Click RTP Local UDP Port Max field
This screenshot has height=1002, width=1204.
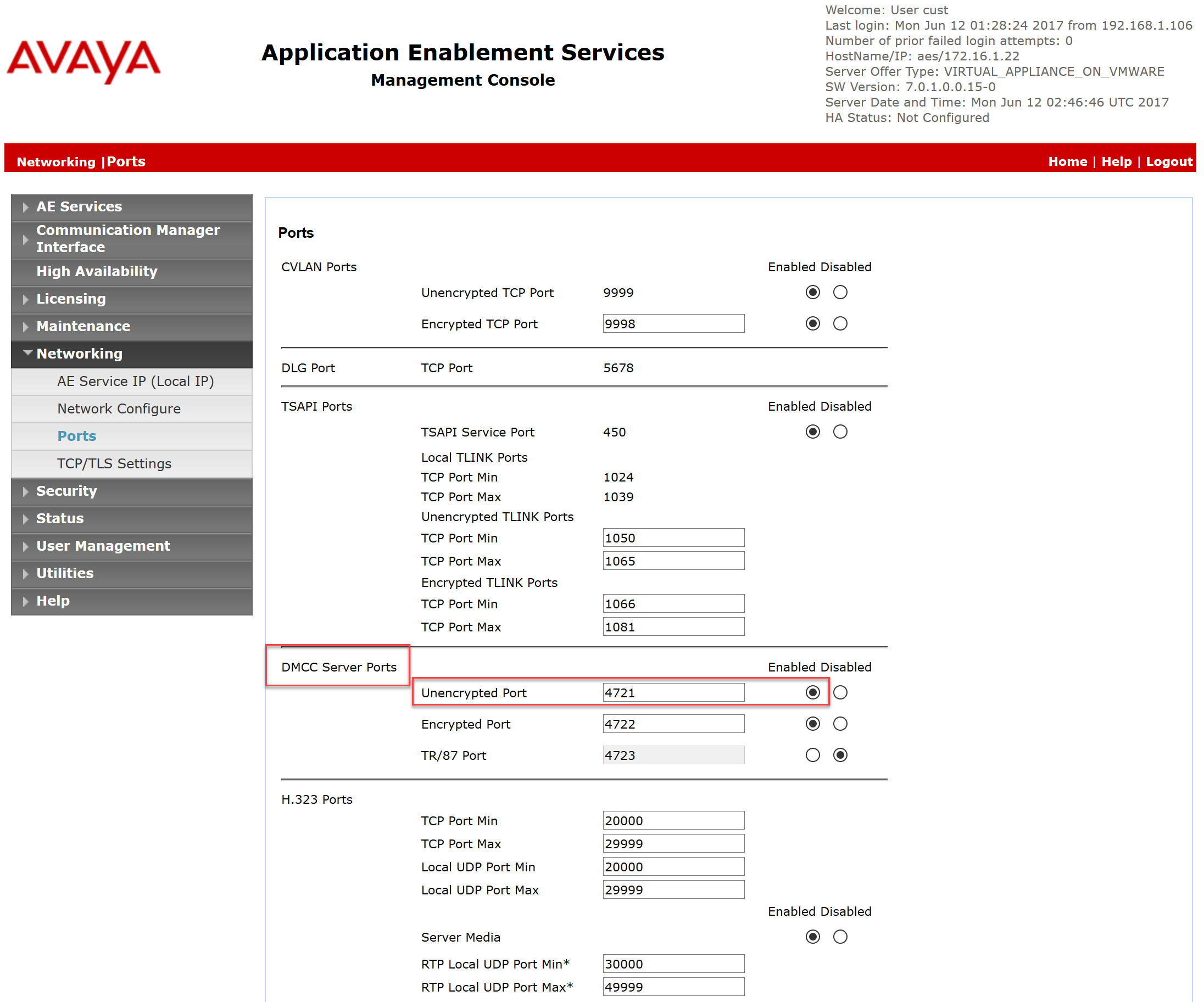[x=673, y=987]
